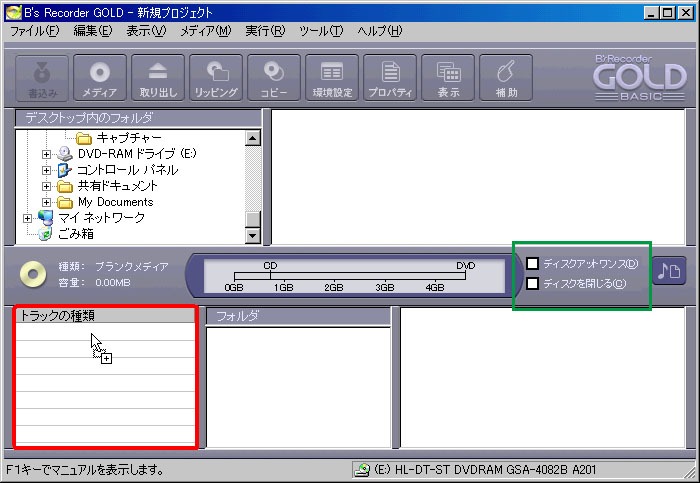Select the ごみ箱 recycle bin icon
700x483 pixels.
coord(45,234)
